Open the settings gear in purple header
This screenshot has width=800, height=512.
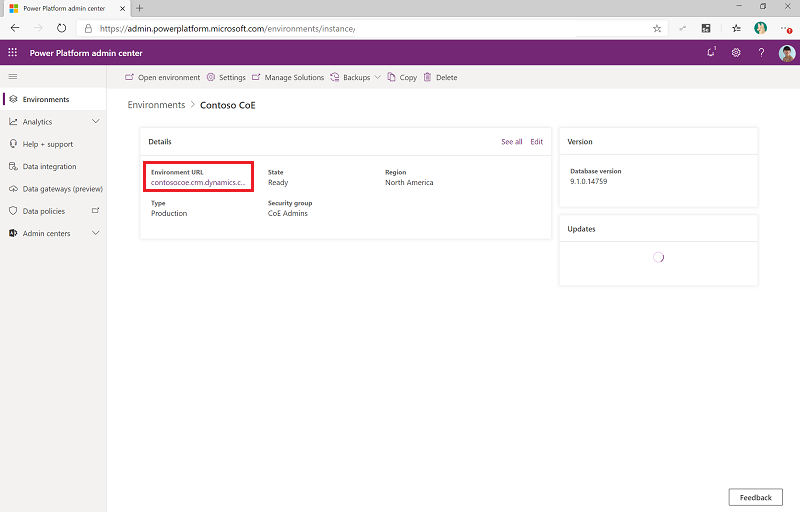pos(736,53)
